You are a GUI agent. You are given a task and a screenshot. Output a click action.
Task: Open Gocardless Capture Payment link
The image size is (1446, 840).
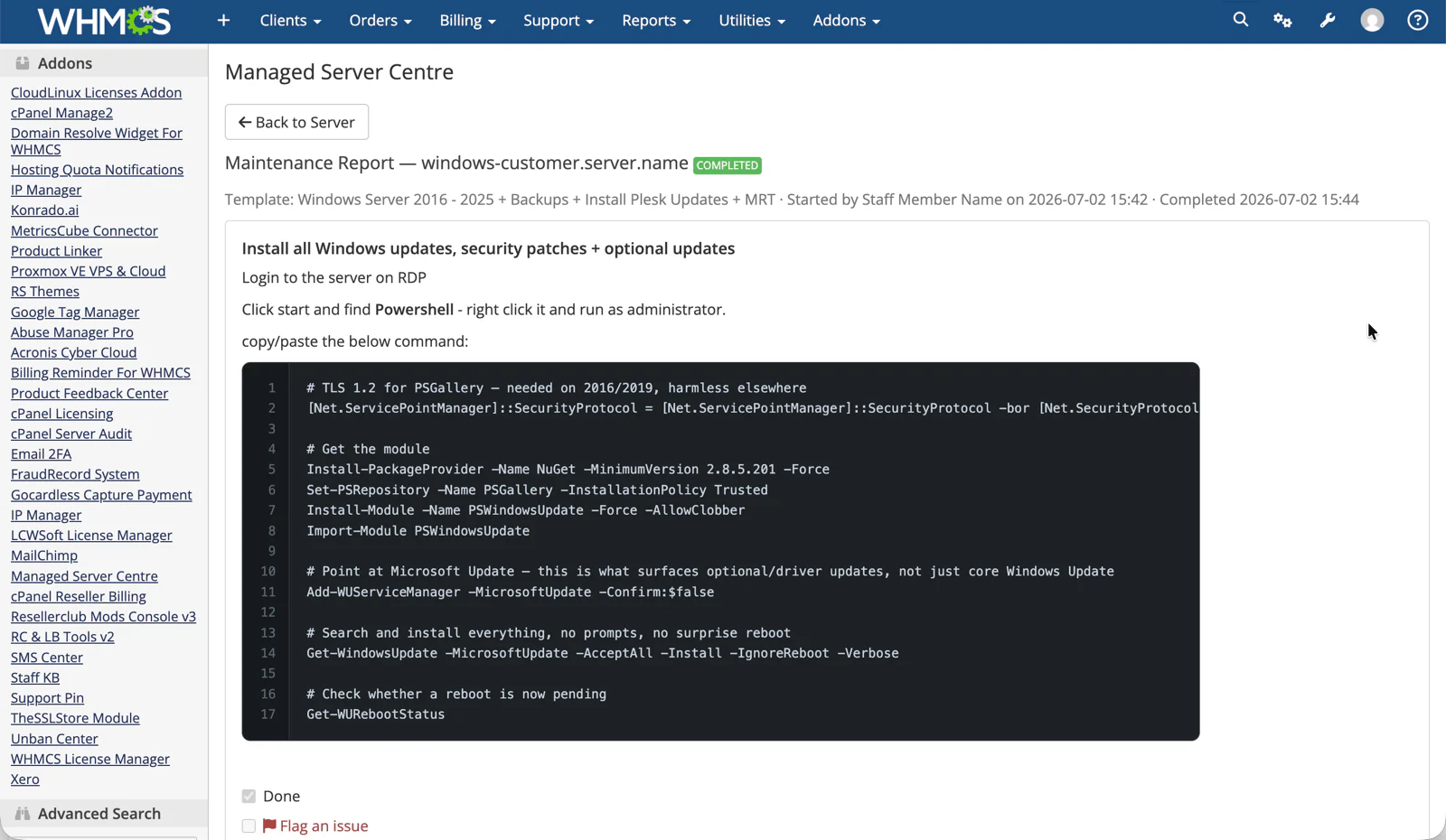[101, 495]
